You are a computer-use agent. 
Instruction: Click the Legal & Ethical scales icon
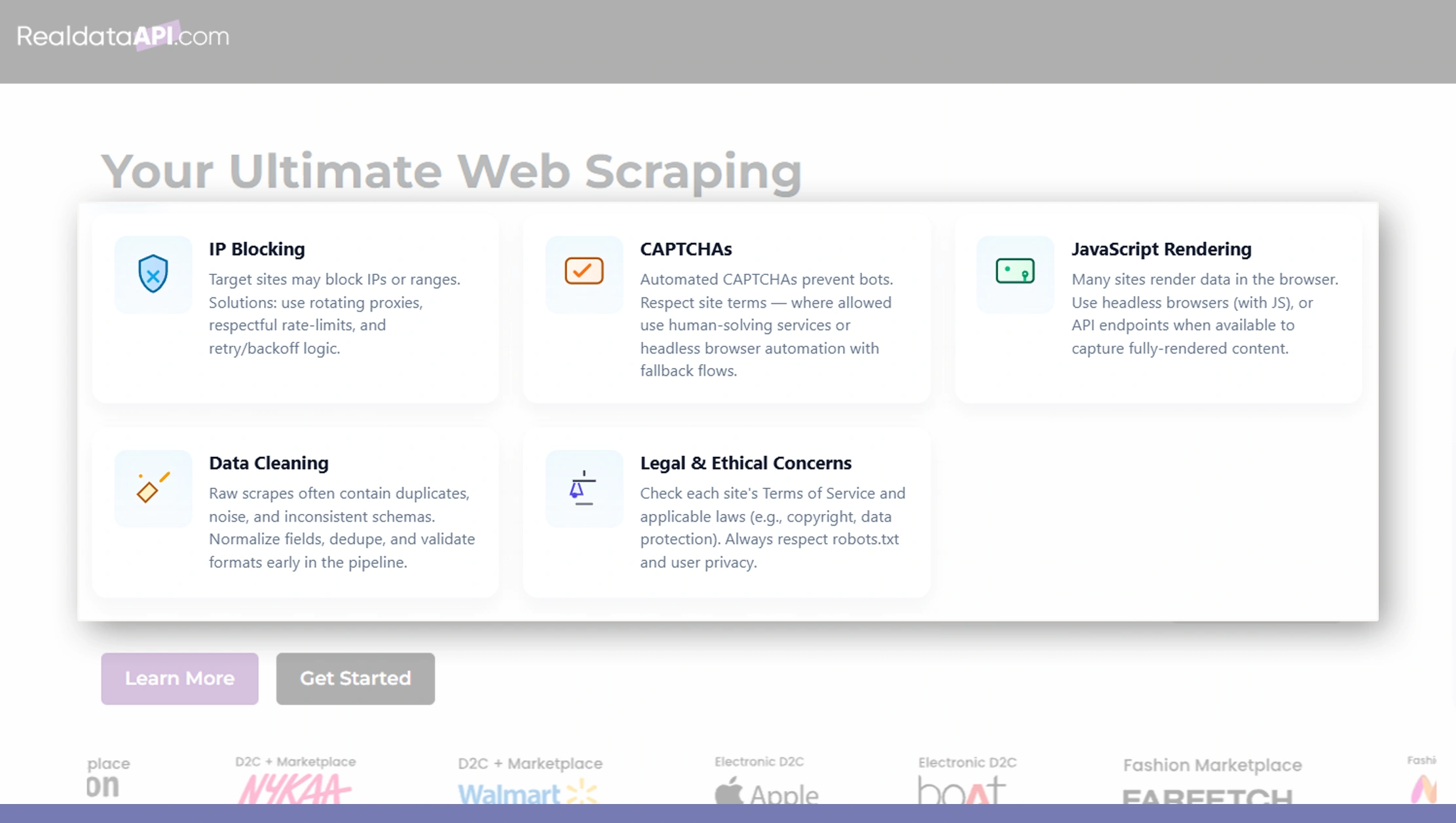(x=583, y=488)
